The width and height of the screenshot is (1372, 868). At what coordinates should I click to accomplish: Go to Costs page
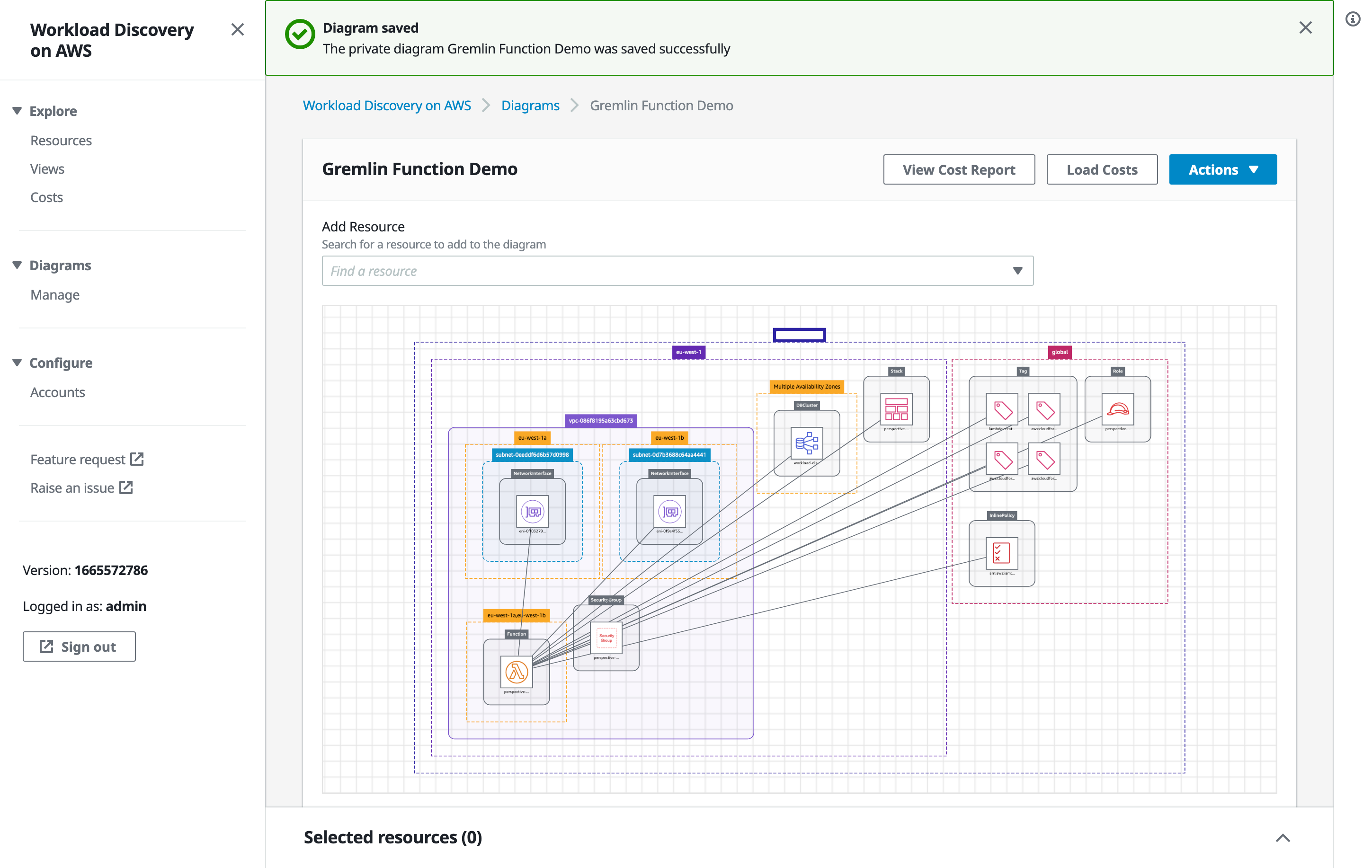47,197
